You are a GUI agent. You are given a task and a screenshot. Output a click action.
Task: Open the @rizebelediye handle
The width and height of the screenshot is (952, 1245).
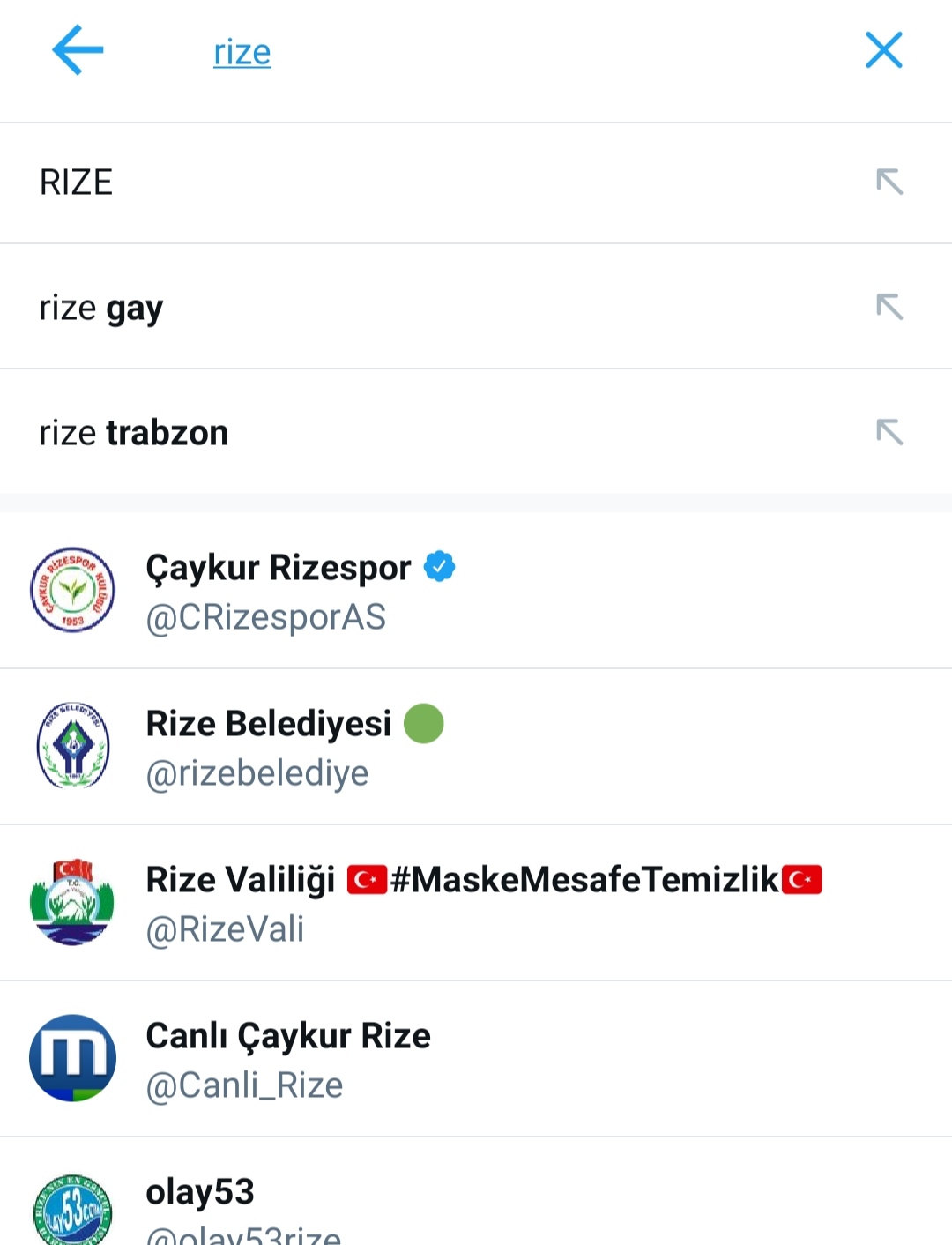257,773
